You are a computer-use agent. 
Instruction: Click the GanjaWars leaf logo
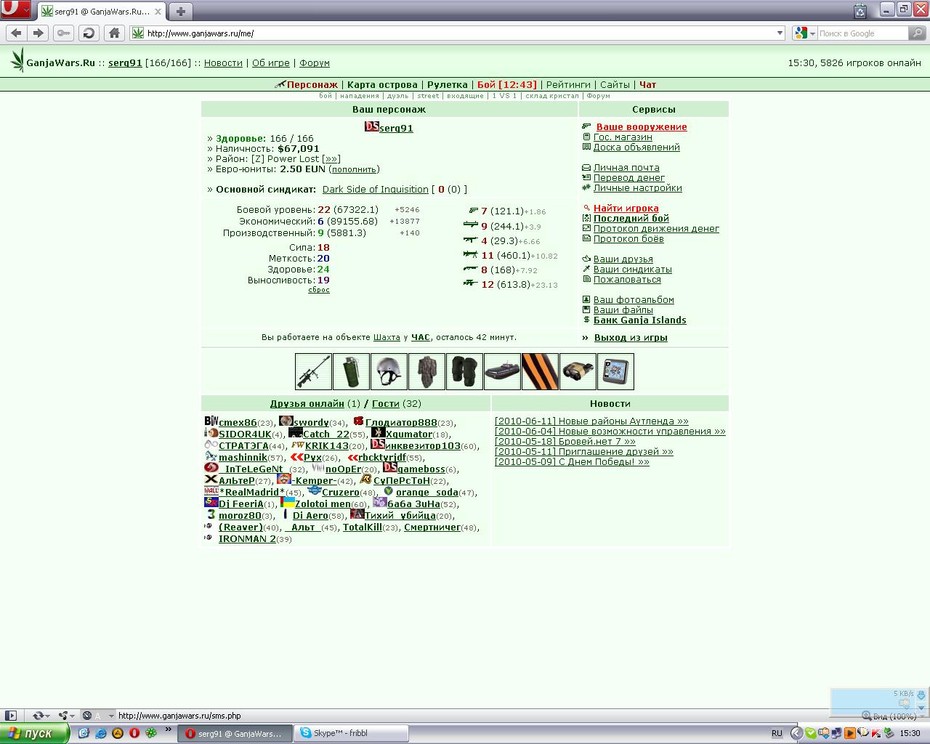point(17,60)
